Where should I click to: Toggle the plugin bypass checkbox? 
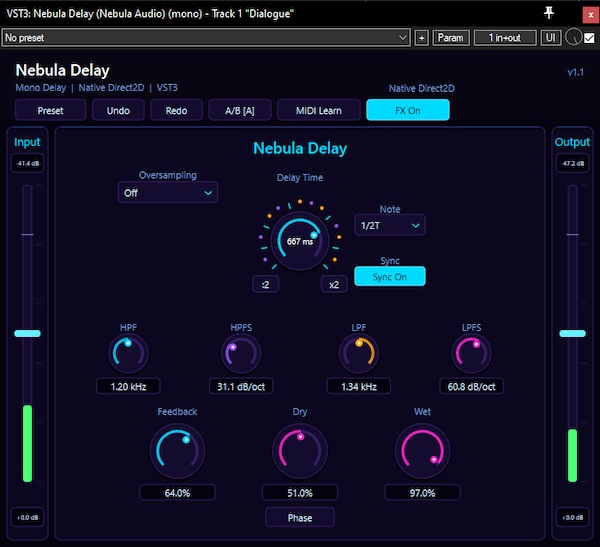[590, 38]
